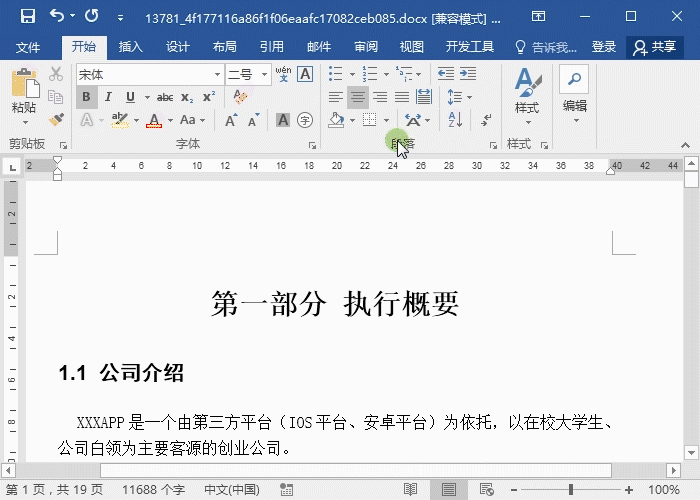
Task: Click the Format Painter brush icon
Action: pyautogui.click(x=56, y=120)
